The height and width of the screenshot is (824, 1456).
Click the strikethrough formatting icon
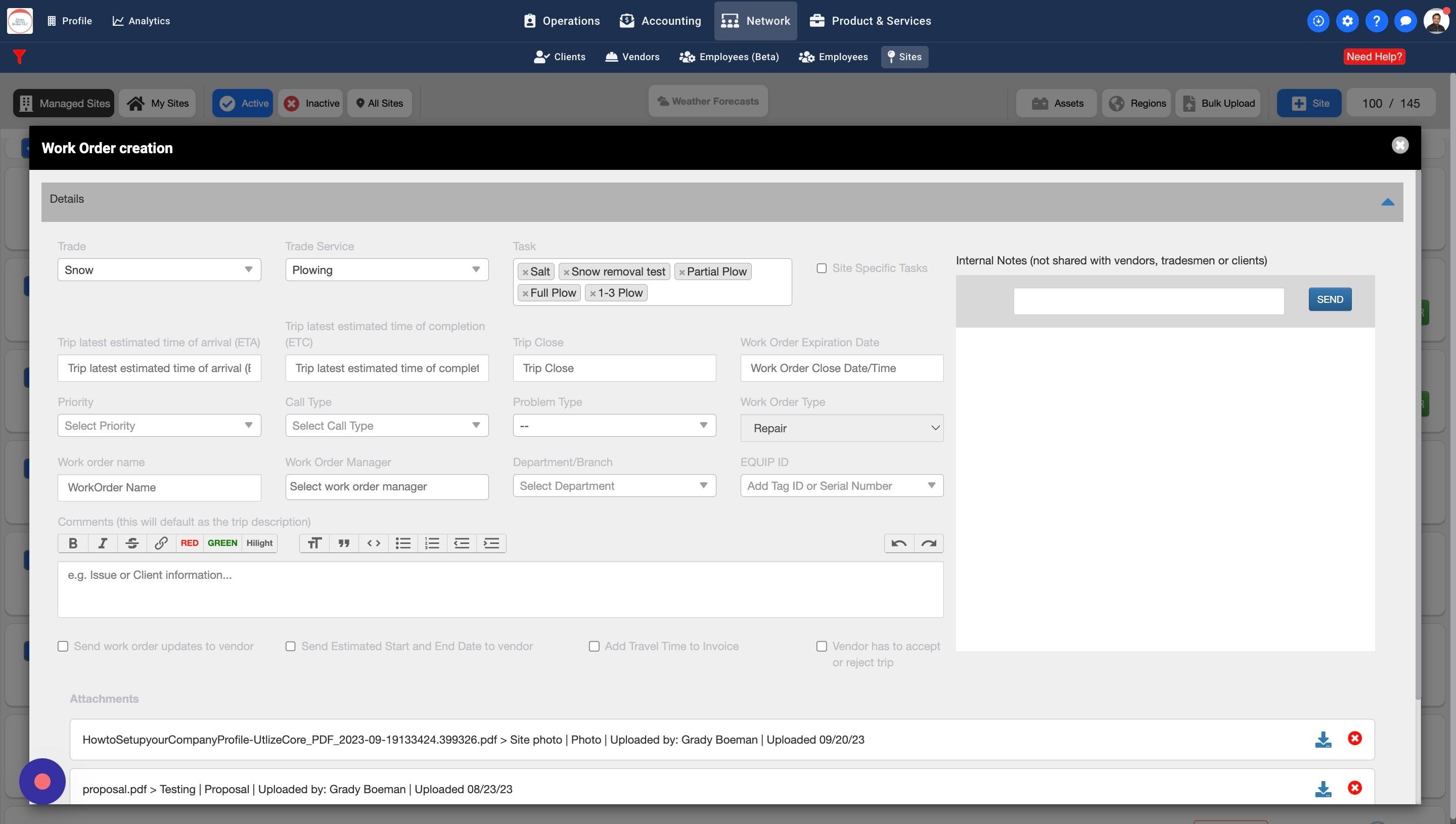coord(132,543)
